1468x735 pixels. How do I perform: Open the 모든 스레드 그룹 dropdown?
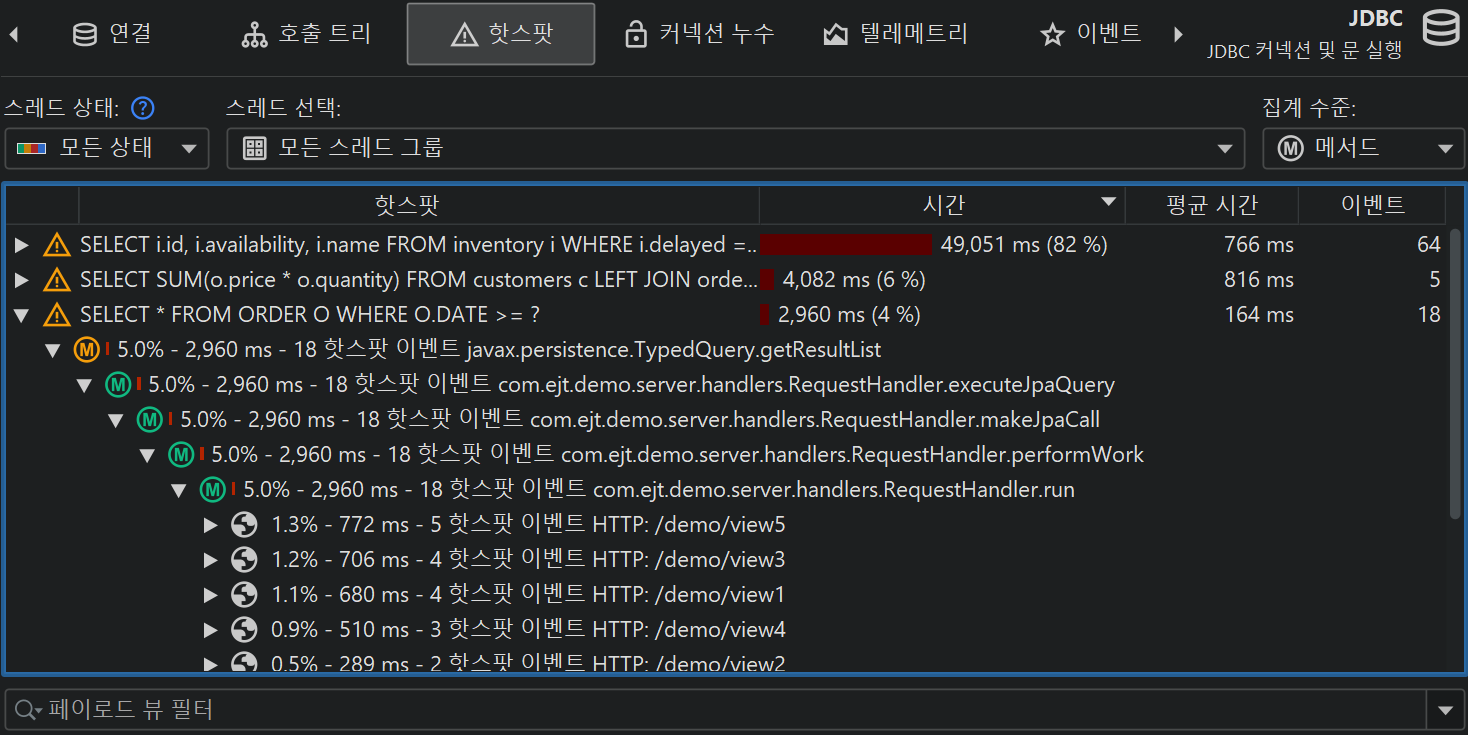click(735, 148)
